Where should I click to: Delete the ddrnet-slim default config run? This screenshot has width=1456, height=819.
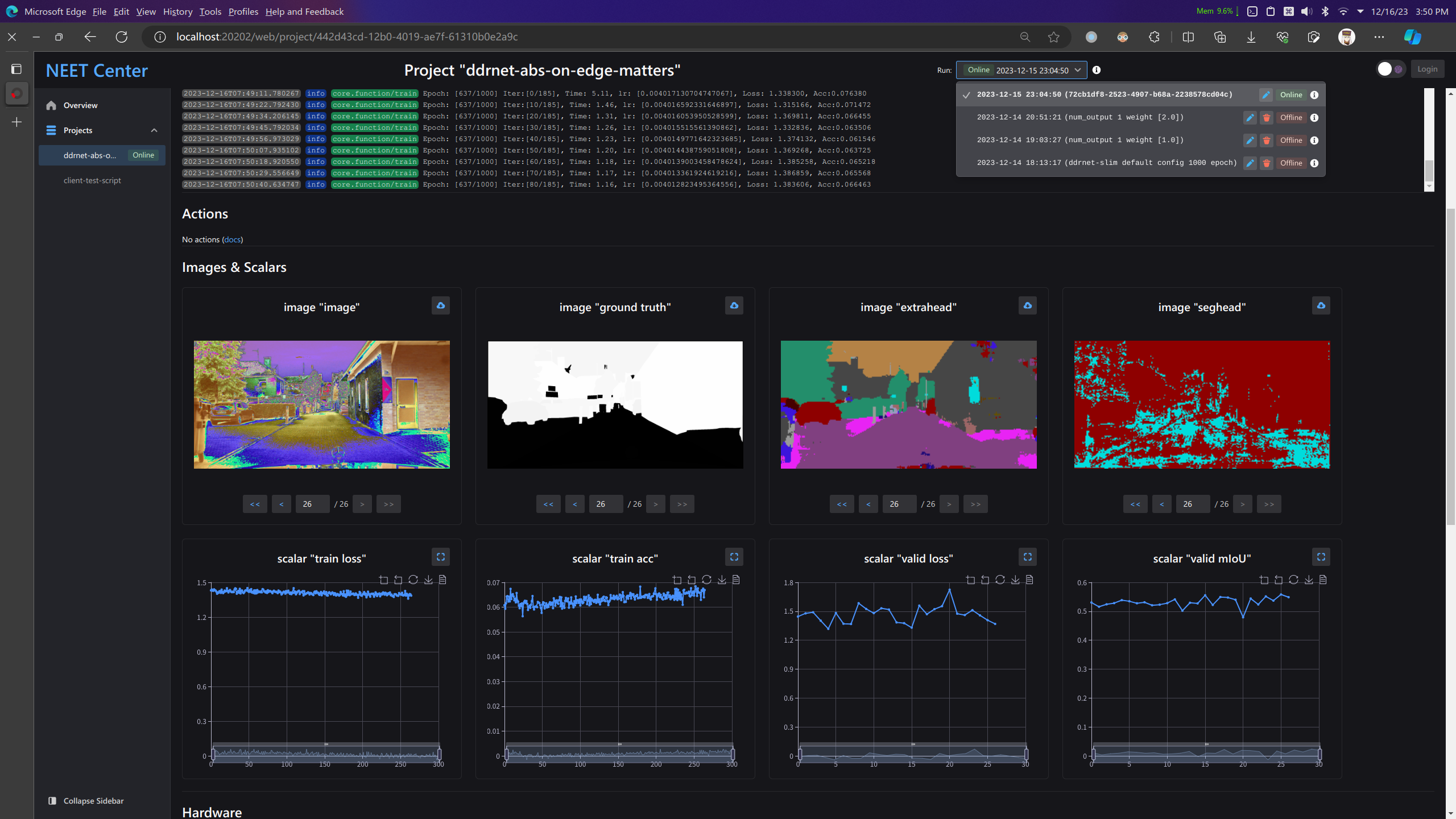click(x=1267, y=163)
